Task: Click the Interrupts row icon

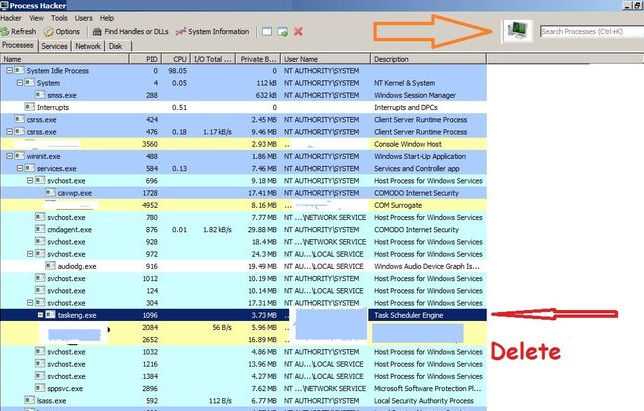Action: tap(29, 107)
